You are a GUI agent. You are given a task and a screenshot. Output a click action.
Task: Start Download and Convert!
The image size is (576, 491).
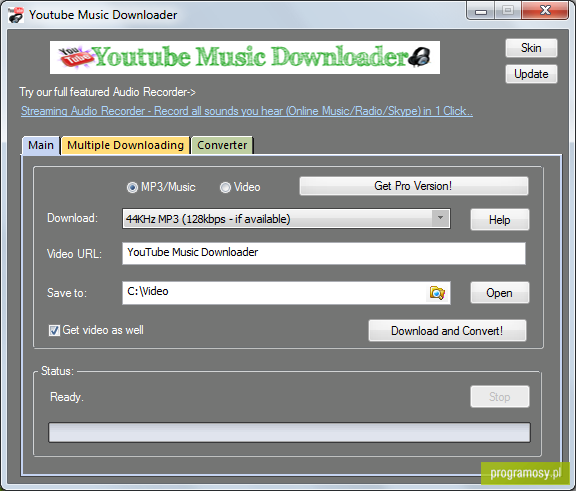447,331
